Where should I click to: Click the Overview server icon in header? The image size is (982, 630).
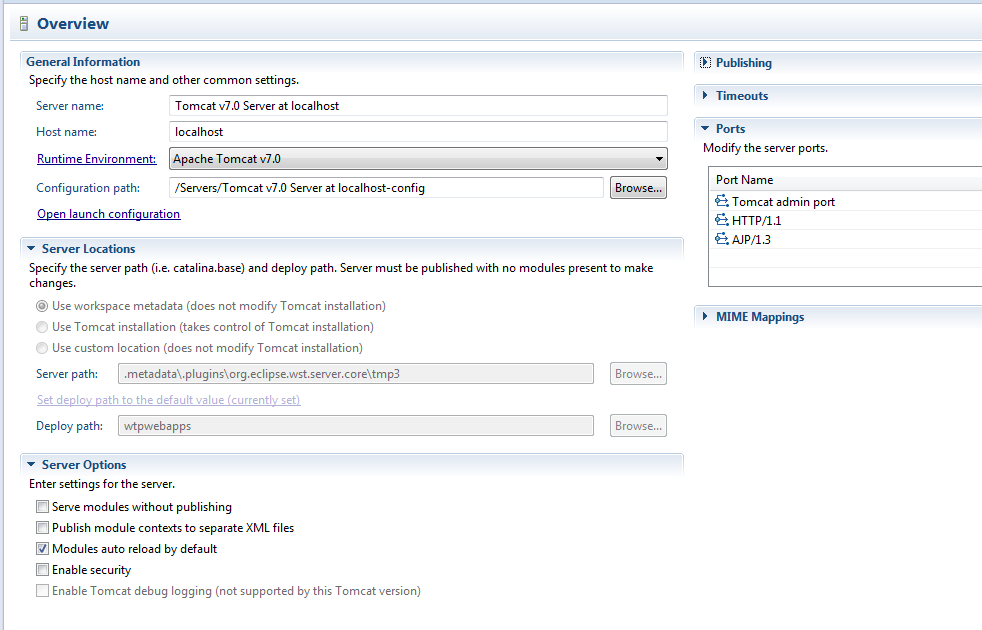[x=23, y=24]
